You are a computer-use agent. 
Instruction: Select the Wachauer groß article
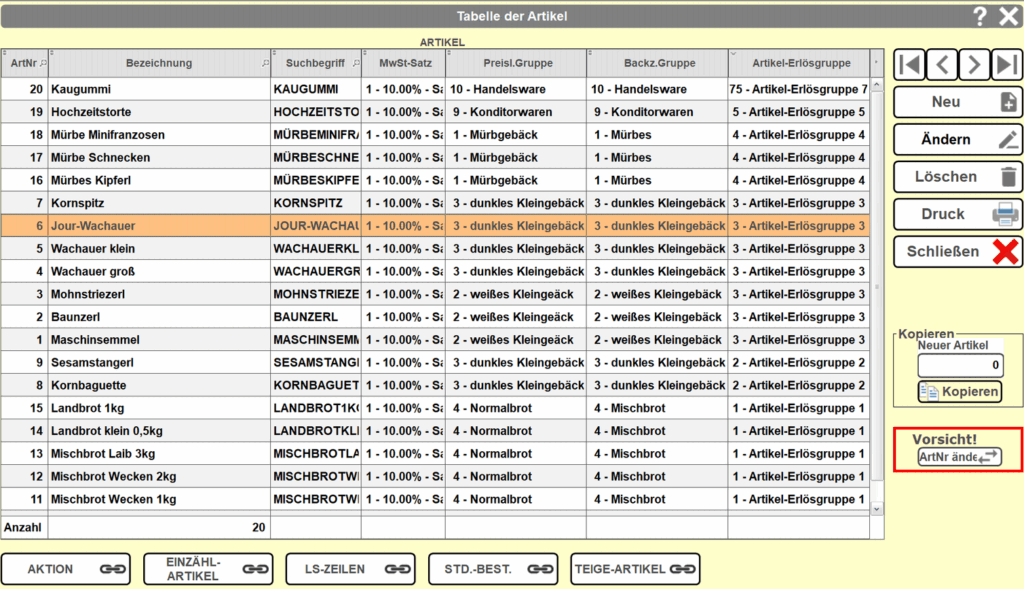click(435, 272)
